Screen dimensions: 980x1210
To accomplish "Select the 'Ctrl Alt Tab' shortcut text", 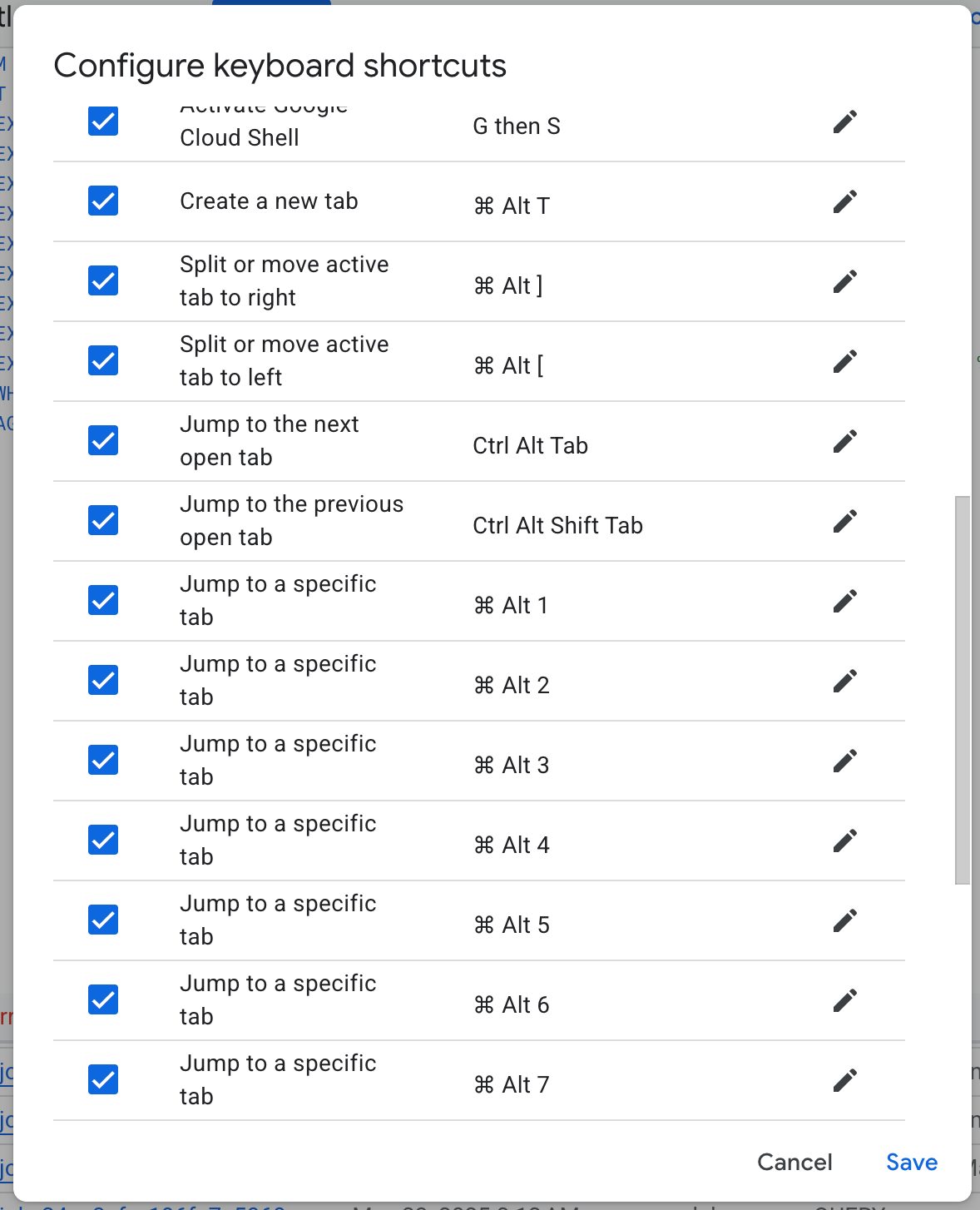I will point(531,446).
